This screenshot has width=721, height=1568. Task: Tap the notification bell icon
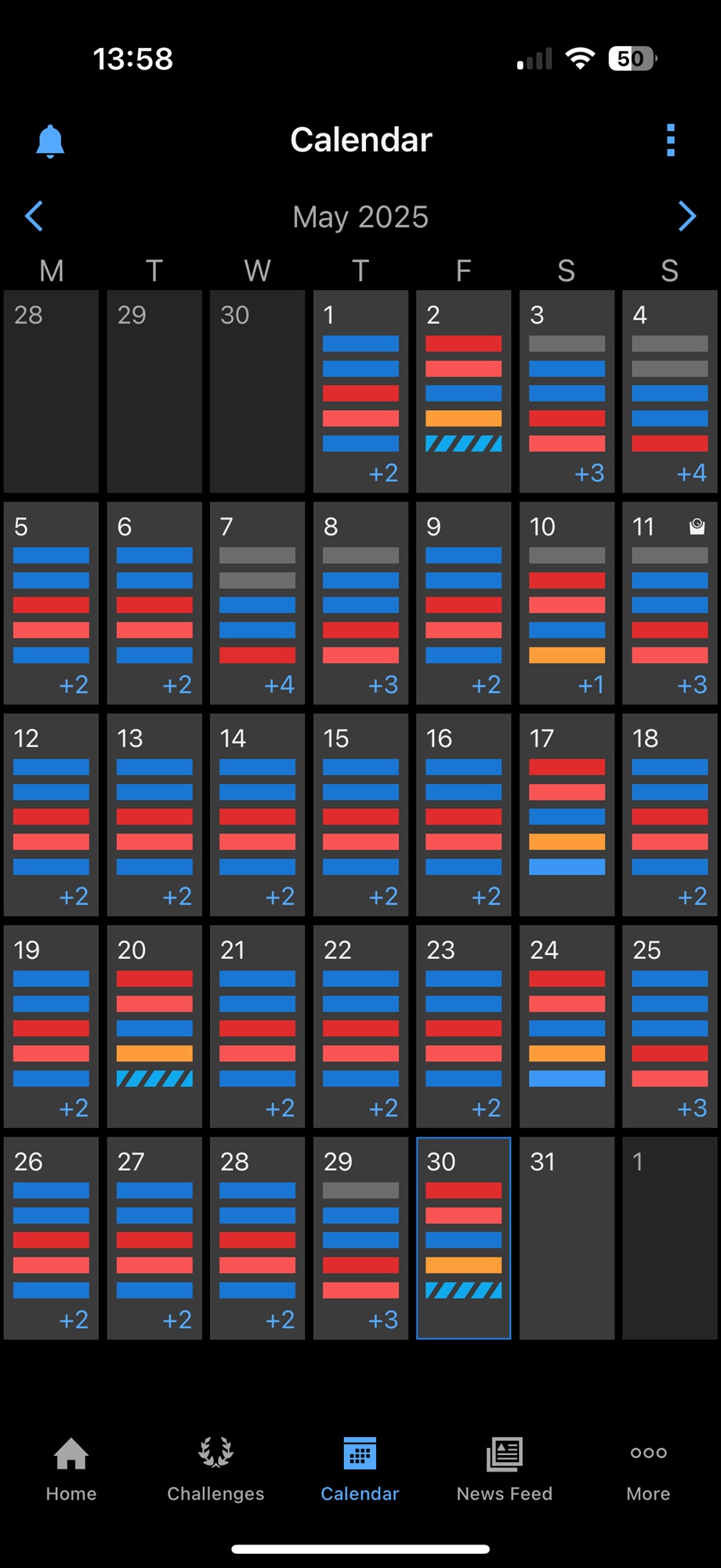[x=50, y=141]
